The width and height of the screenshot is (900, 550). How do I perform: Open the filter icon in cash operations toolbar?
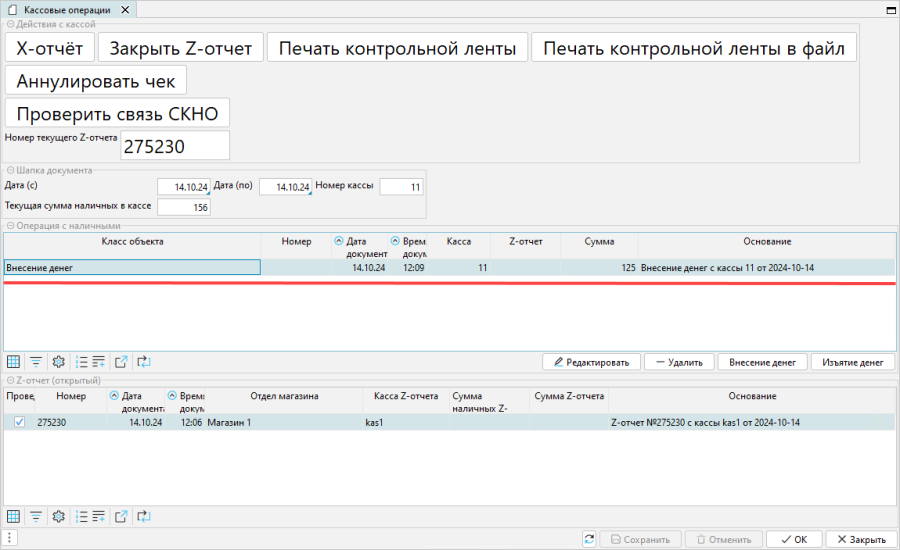click(x=36, y=362)
